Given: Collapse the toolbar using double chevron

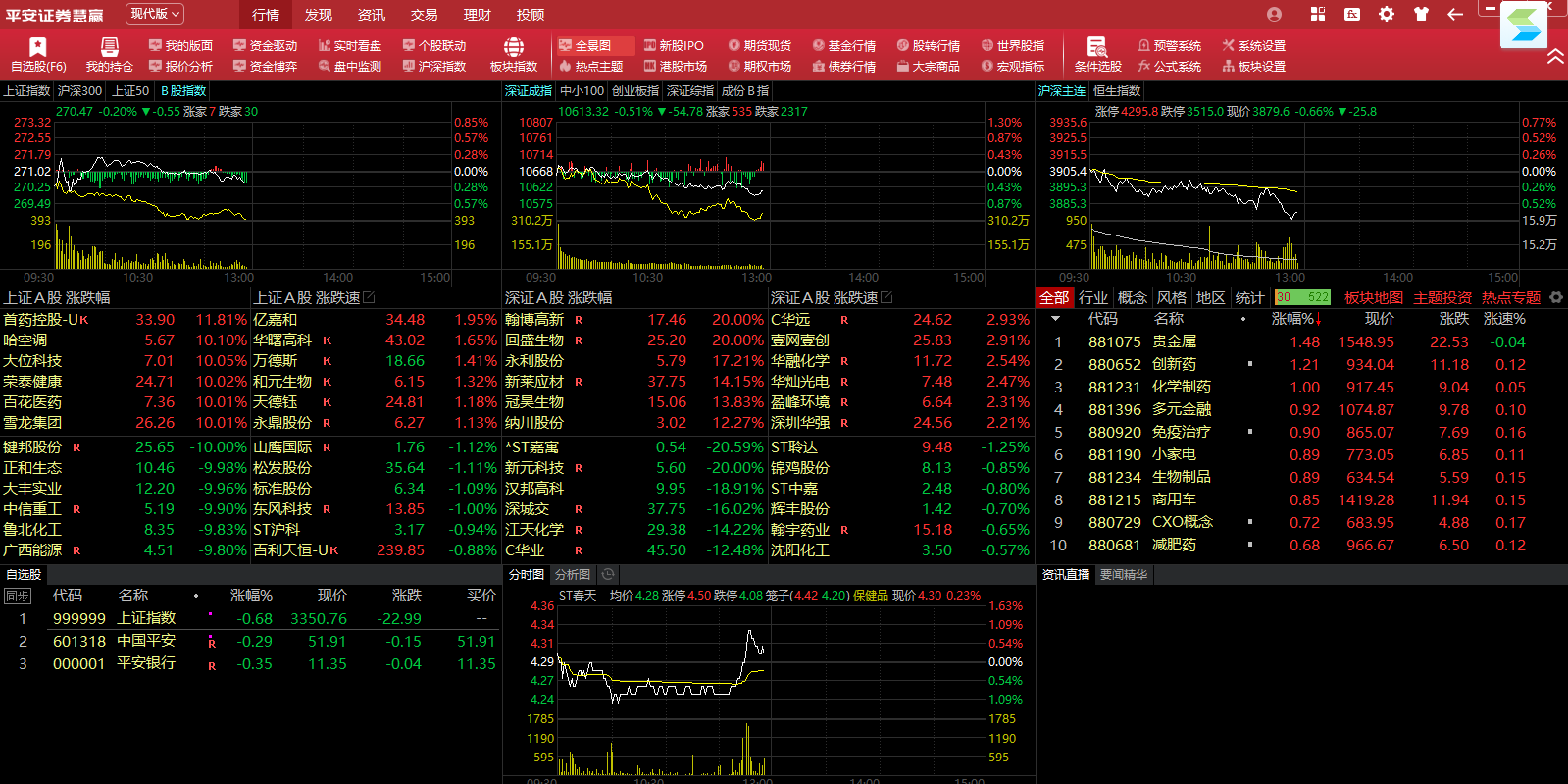Looking at the screenshot, I should pos(1555,57).
